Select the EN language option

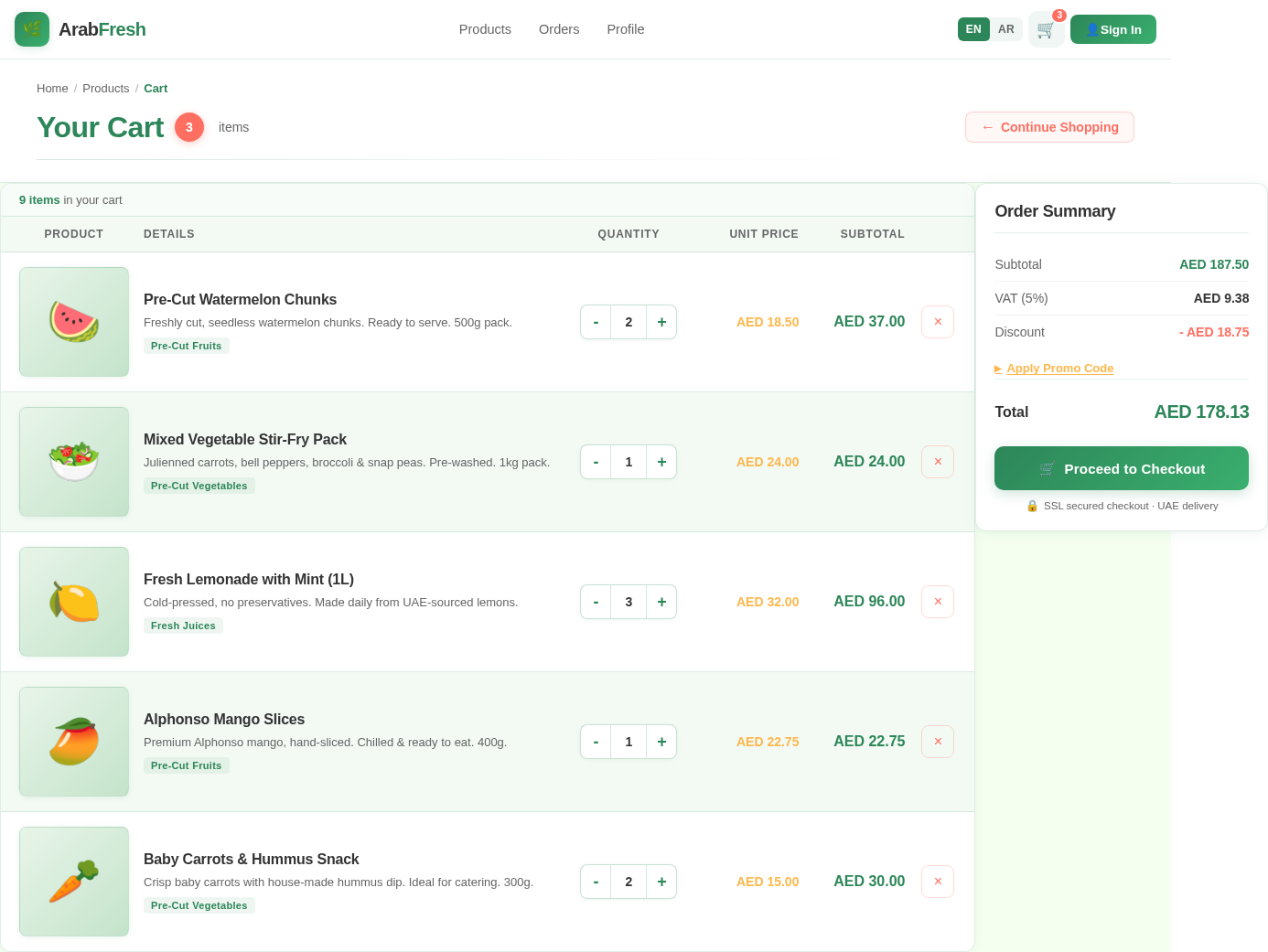click(973, 29)
